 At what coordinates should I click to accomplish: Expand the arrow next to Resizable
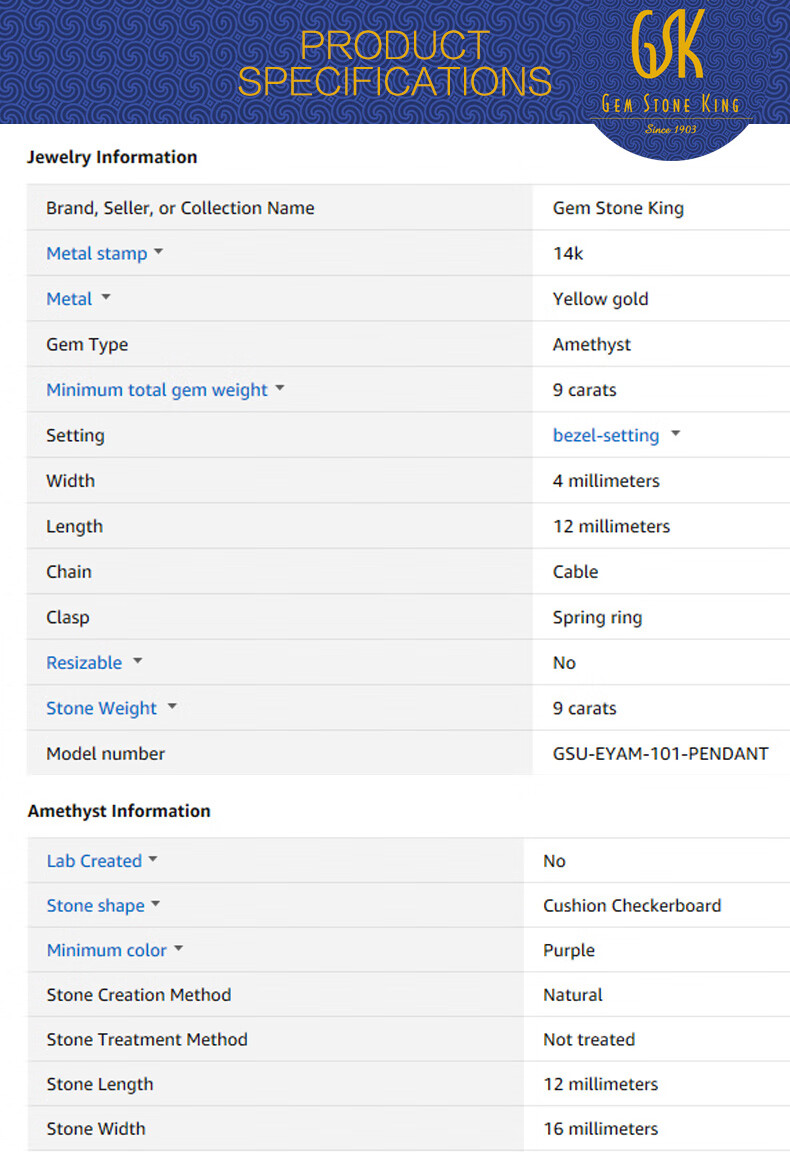click(138, 662)
